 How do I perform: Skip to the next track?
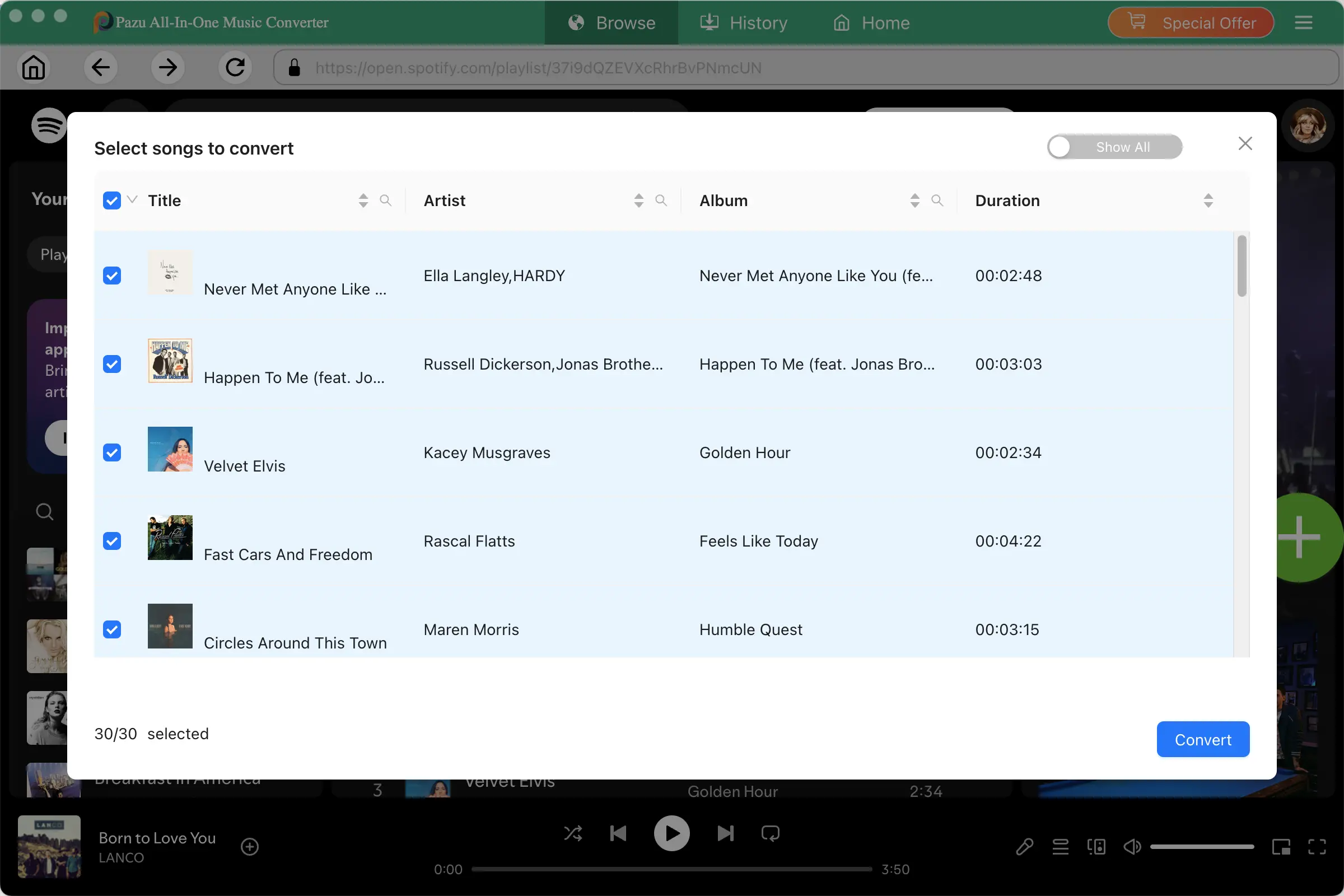[725, 834]
